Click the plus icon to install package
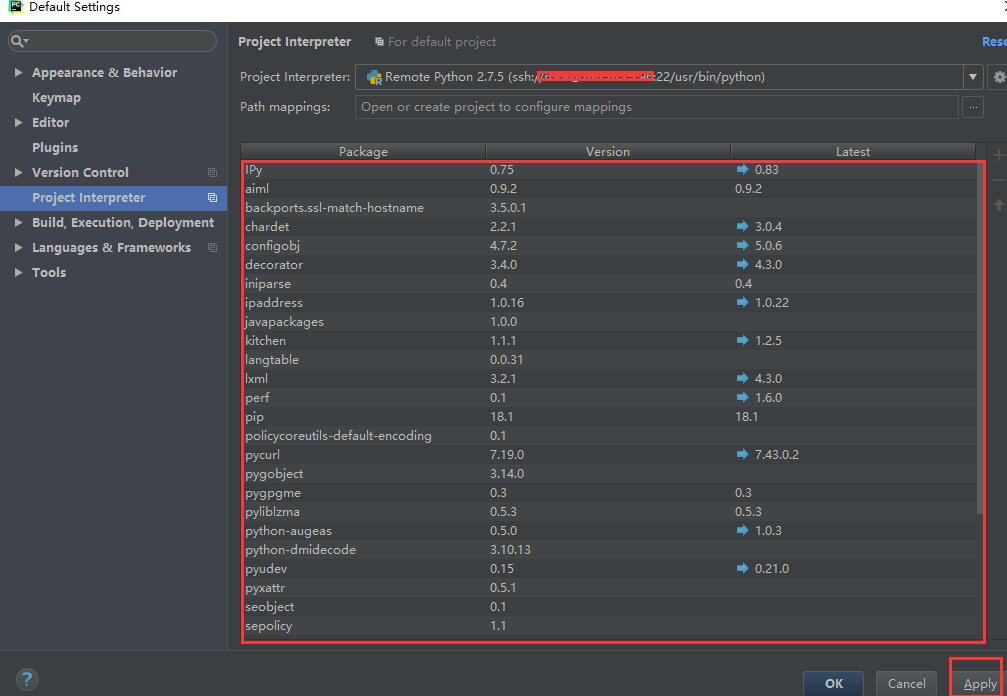 click(x=999, y=155)
